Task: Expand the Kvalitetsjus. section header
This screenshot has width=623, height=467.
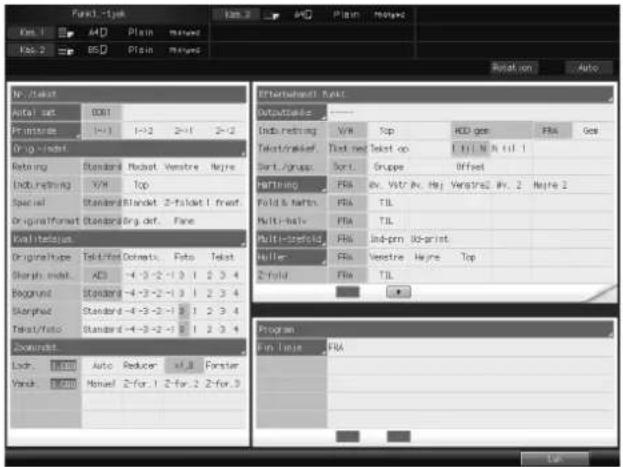Action: [x=129, y=239]
